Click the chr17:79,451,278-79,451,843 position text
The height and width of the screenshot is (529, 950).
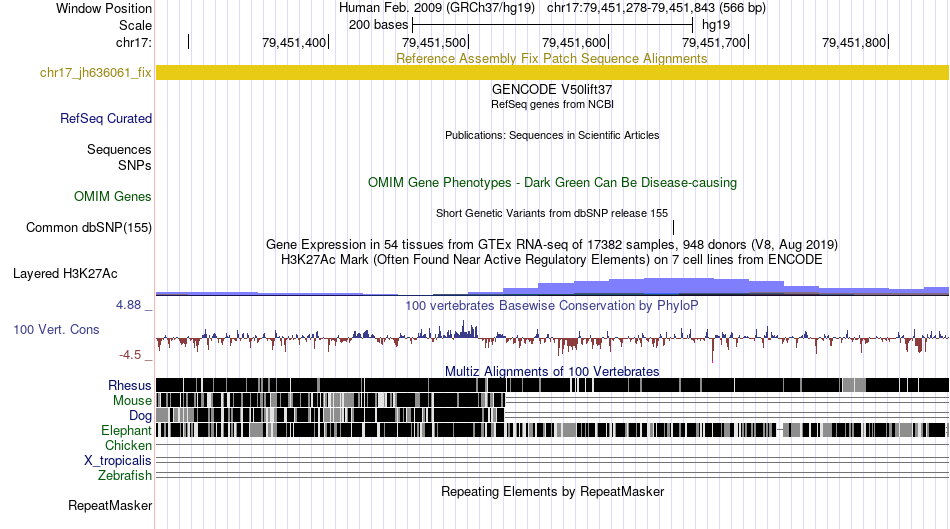coord(656,8)
